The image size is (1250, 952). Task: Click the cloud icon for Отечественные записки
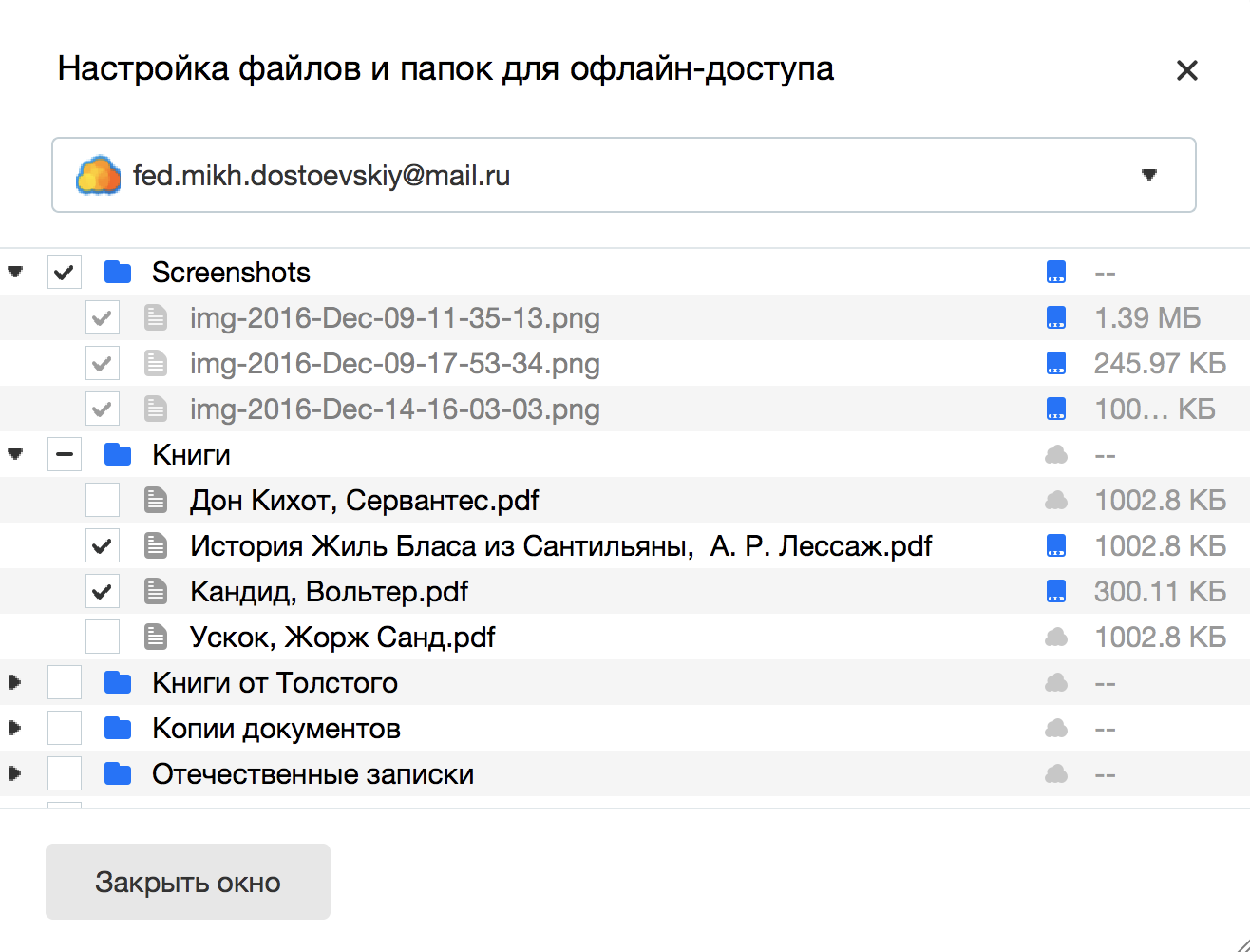click(x=1055, y=774)
